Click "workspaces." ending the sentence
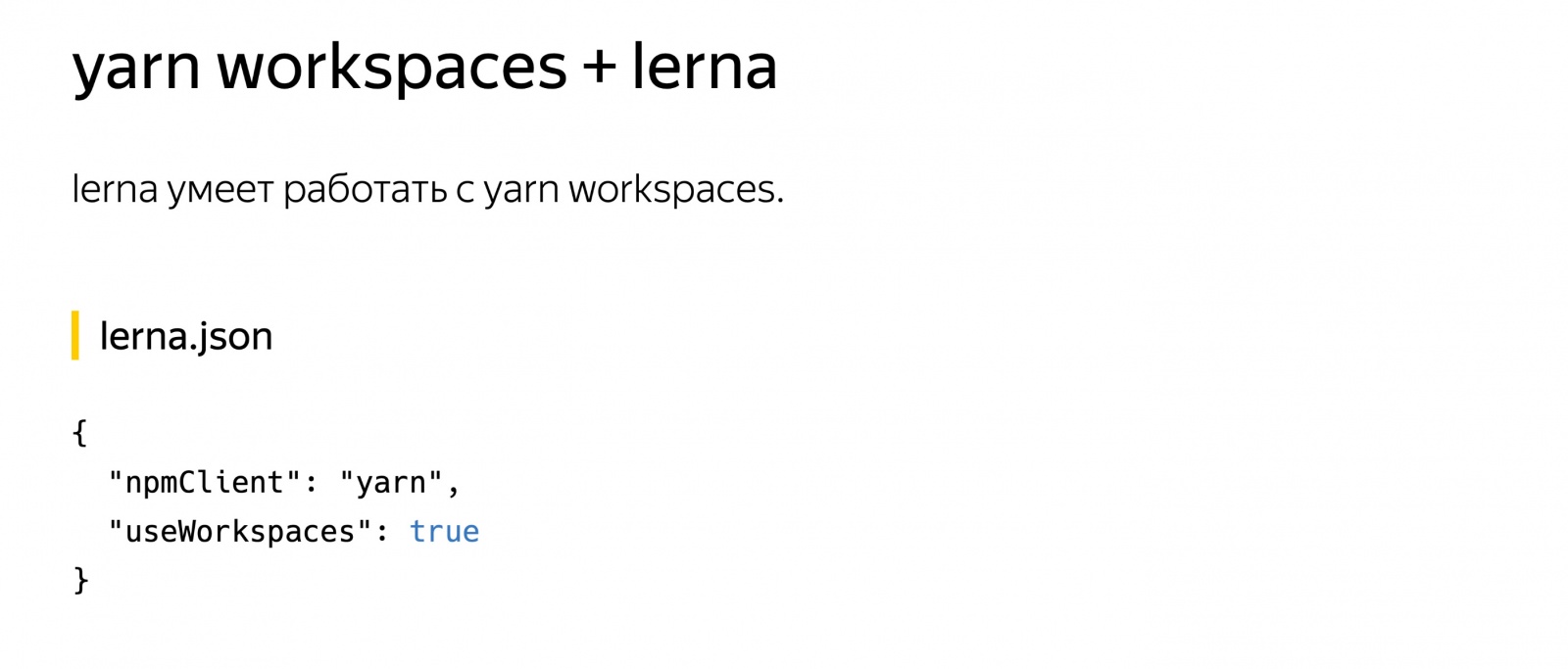The height and width of the screenshot is (669, 1568). click(676, 190)
